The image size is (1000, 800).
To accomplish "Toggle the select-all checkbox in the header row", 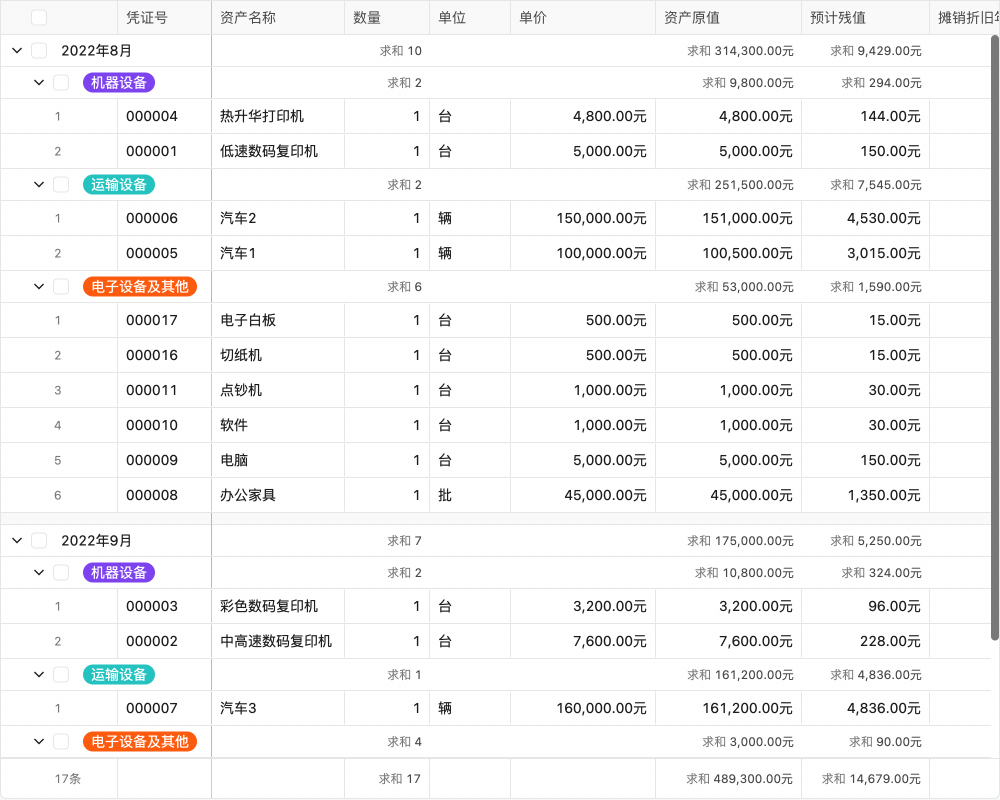I will tap(39, 16).
